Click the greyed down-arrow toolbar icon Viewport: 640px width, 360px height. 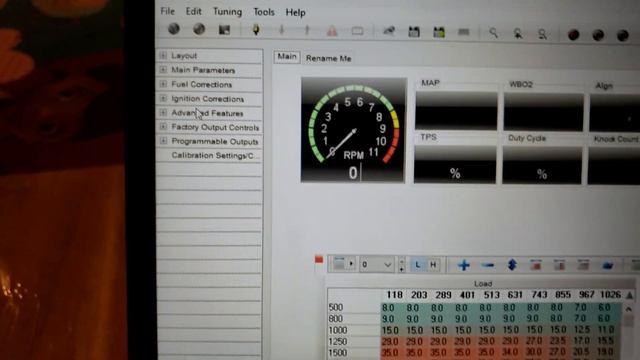(282, 30)
